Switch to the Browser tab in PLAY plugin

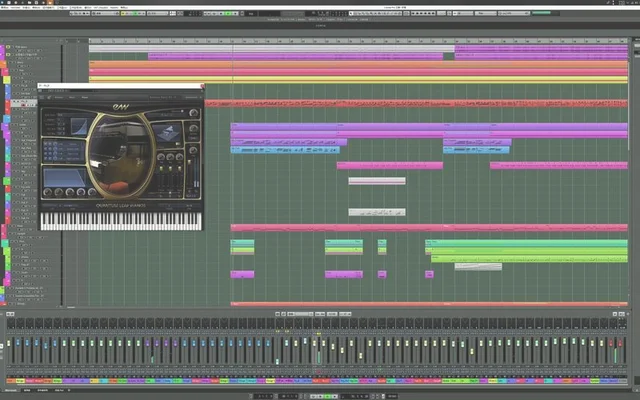(59, 97)
